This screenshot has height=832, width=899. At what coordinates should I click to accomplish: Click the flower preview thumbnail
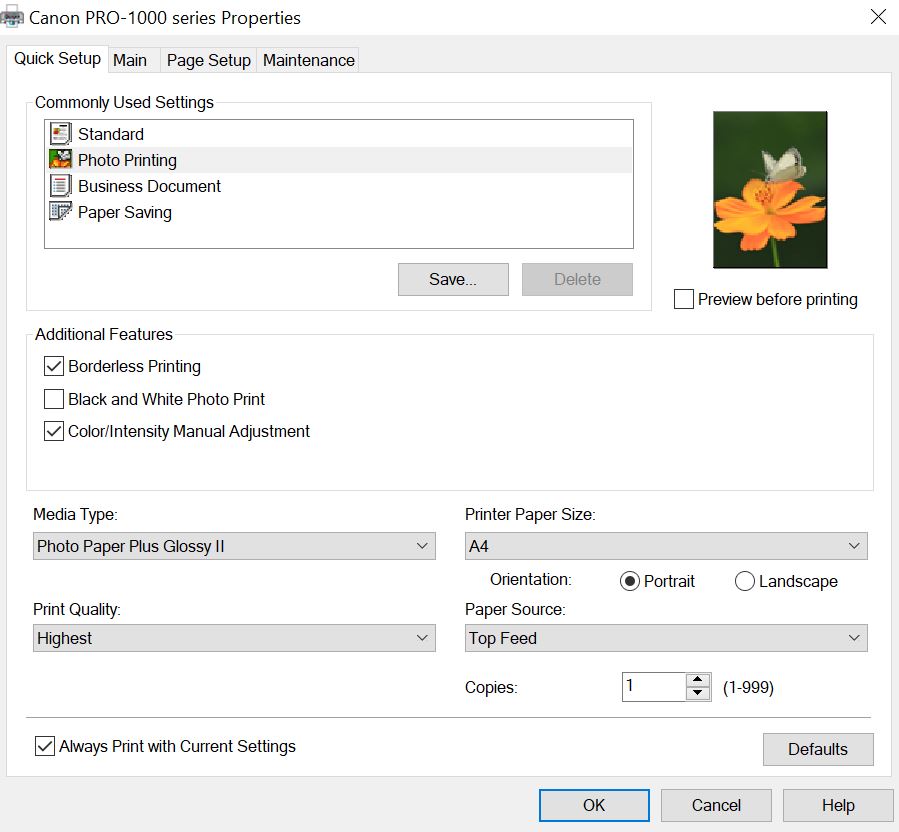tap(770, 190)
